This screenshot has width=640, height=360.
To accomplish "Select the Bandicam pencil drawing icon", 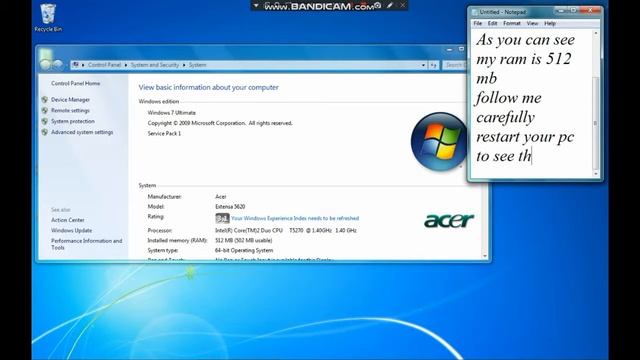I will pyautogui.click(x=390, y=5).
